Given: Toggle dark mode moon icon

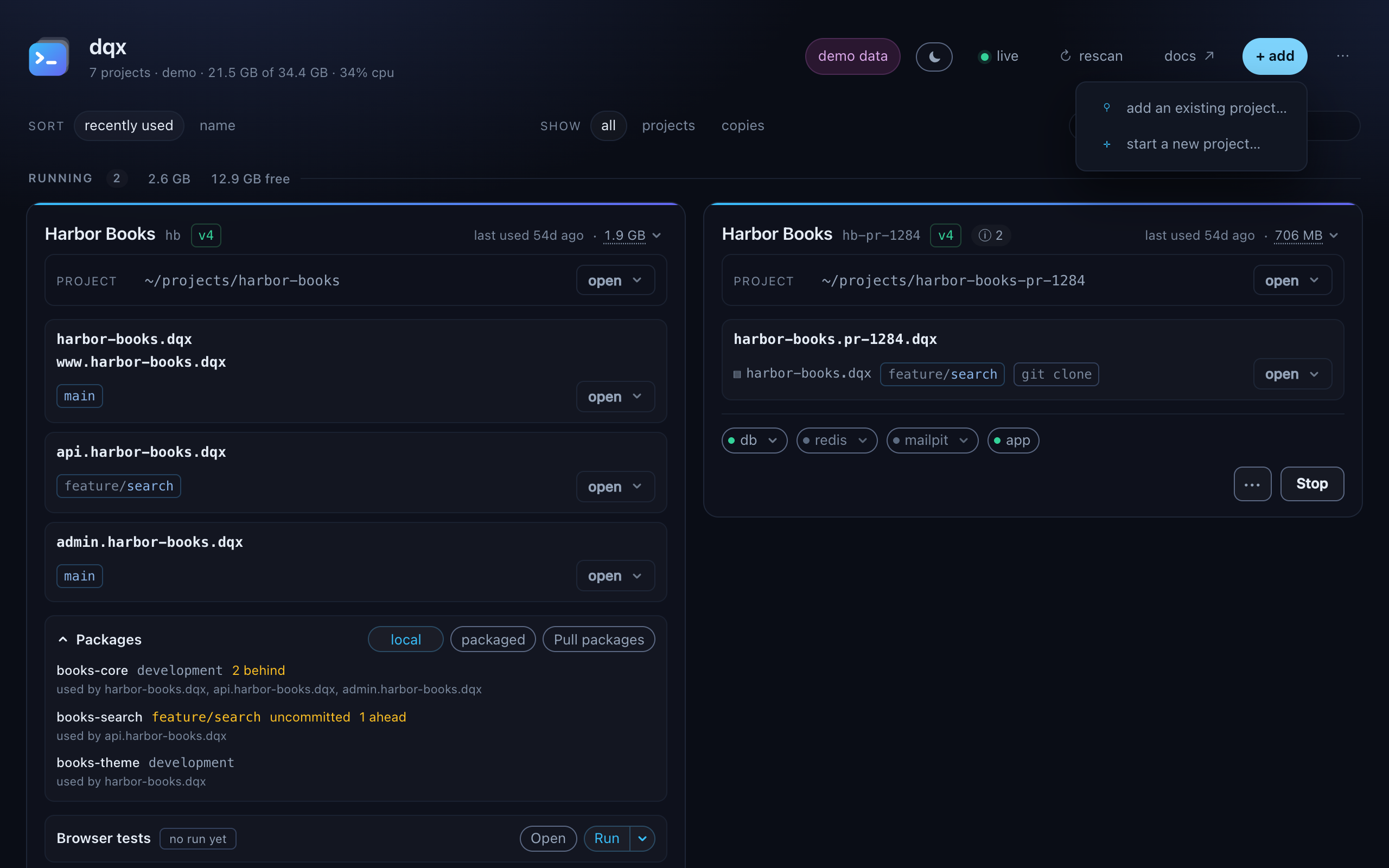Looking at the screenshot, I should click(x=934, y=56).
